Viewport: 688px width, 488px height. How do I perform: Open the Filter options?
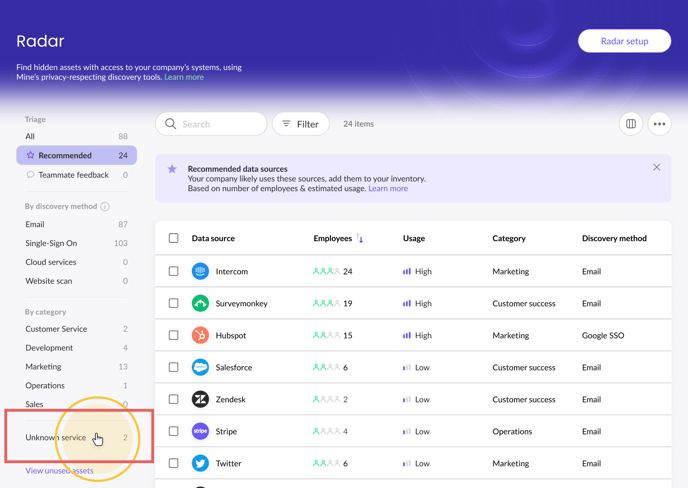pyautogui.click(x=301, y=124)
